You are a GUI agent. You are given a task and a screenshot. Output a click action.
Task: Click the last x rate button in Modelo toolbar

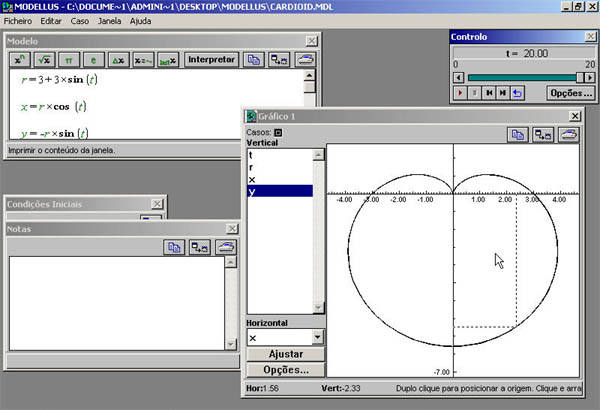click(168, 60)
